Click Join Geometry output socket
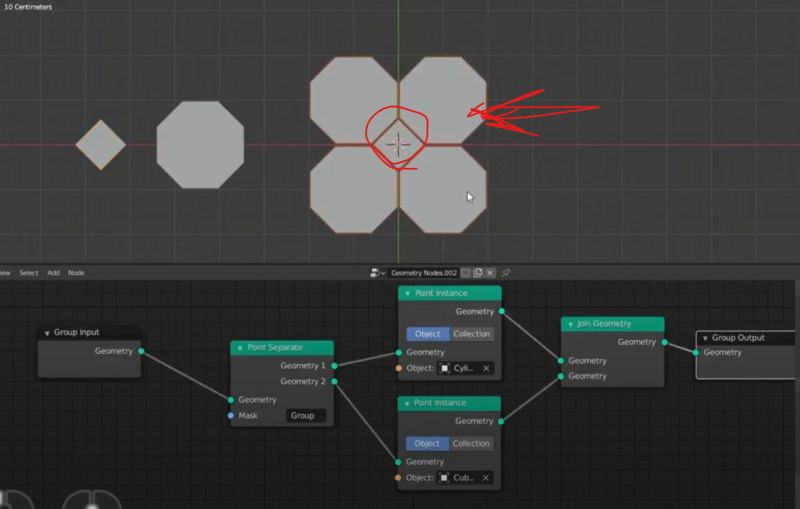 click(664, 342)
